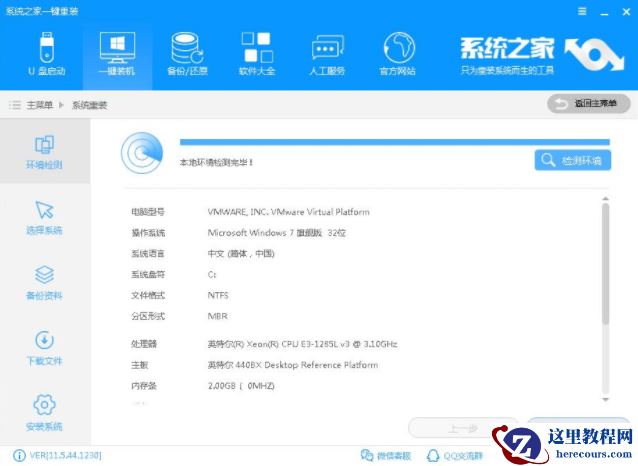Select the Xeon E3-1285L processor value
The width and height of the screenshot is (638, 466).
[x=302, y=344]
